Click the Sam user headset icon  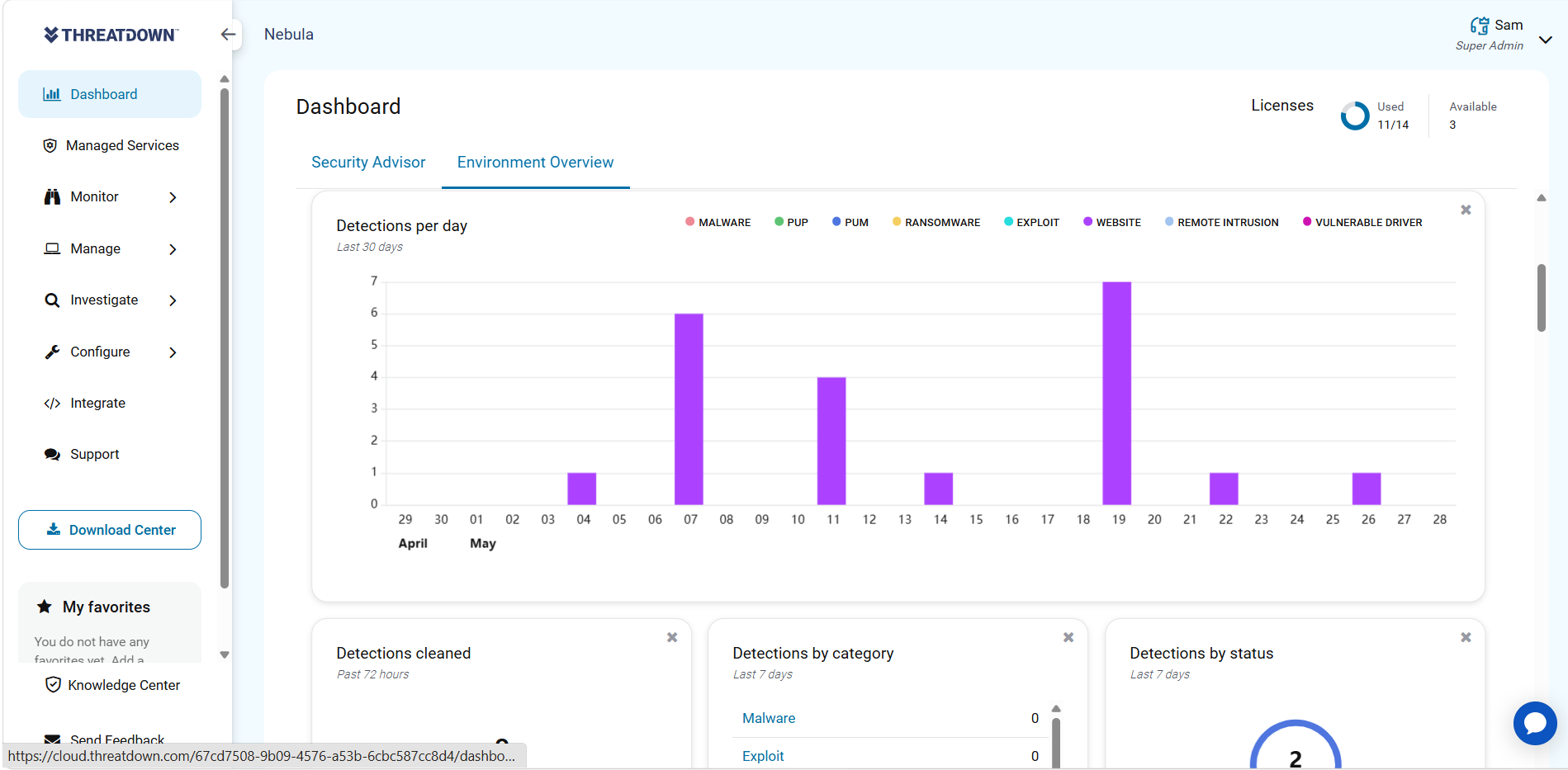click(x=1479, y=26)
